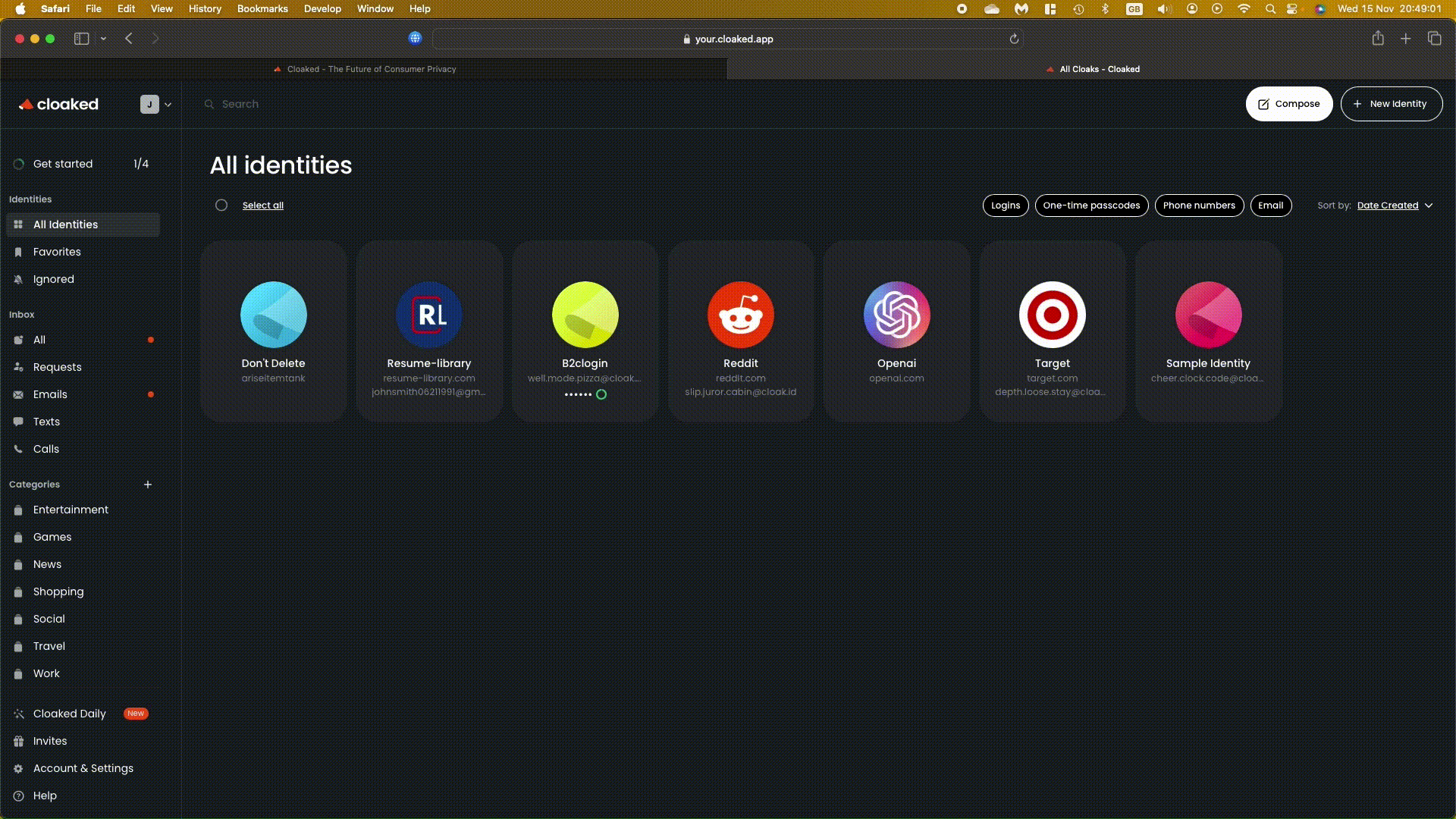Viewport: 1456px width, 819px height.
Task: Click the Emails envelope icon
Action: click(18, 394)
